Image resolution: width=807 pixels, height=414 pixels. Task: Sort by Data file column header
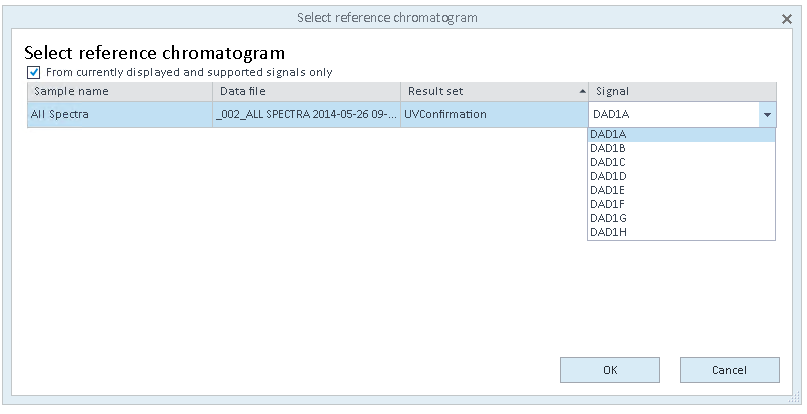pos(307,91)
